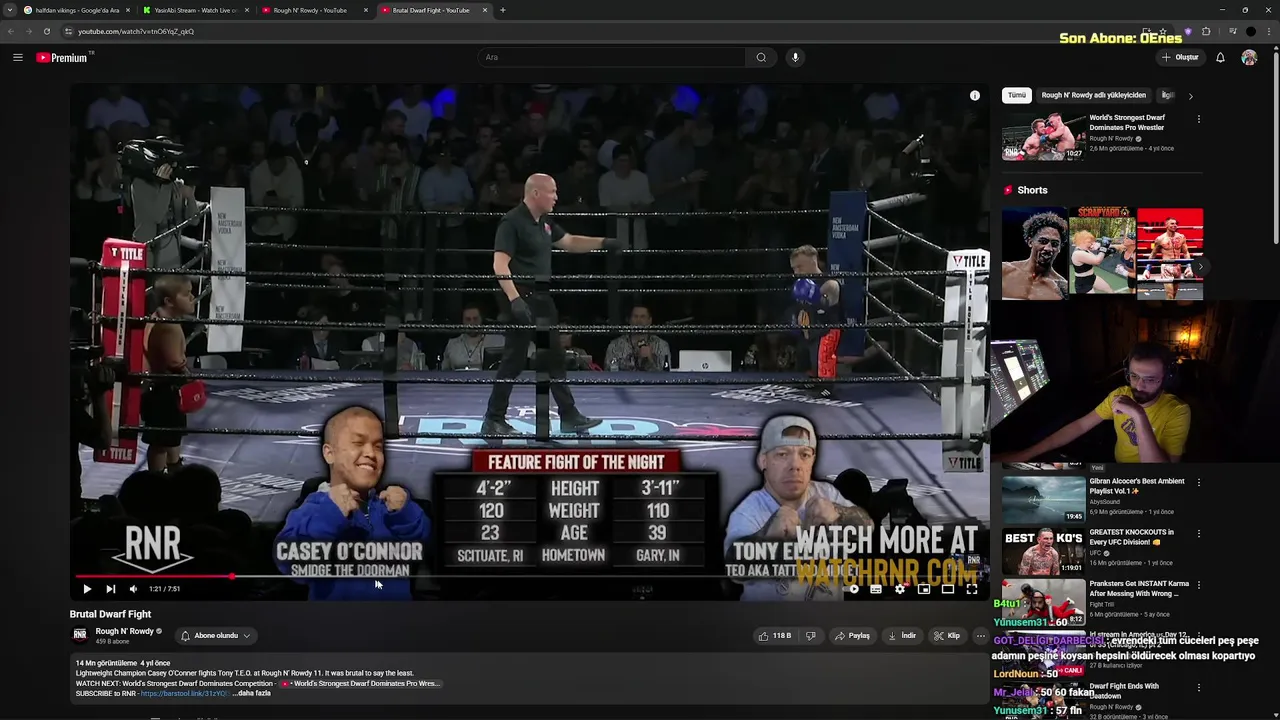This screenshot has width=1280, height=720.
Task: Open options for Pranksters Karma video
Action: [1199, 585]
